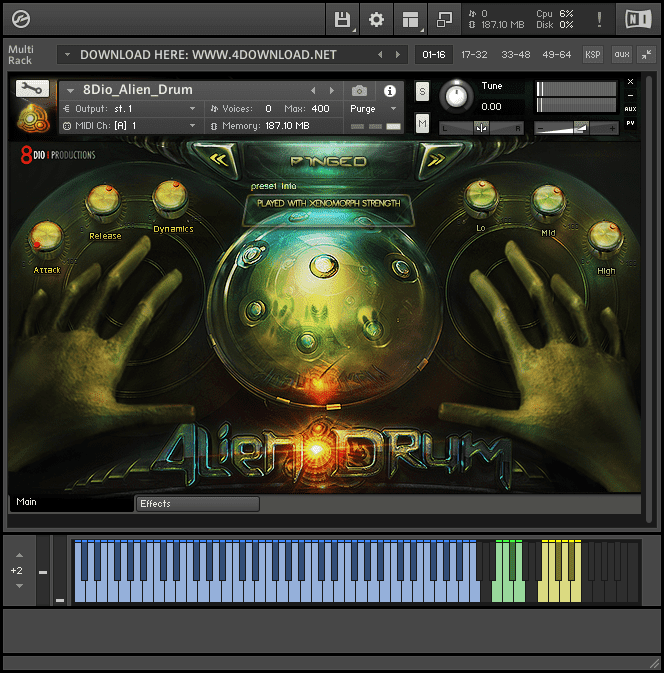664x673 pixels.
Task: Toggle the PV button on instrument header
Action: 630,123
